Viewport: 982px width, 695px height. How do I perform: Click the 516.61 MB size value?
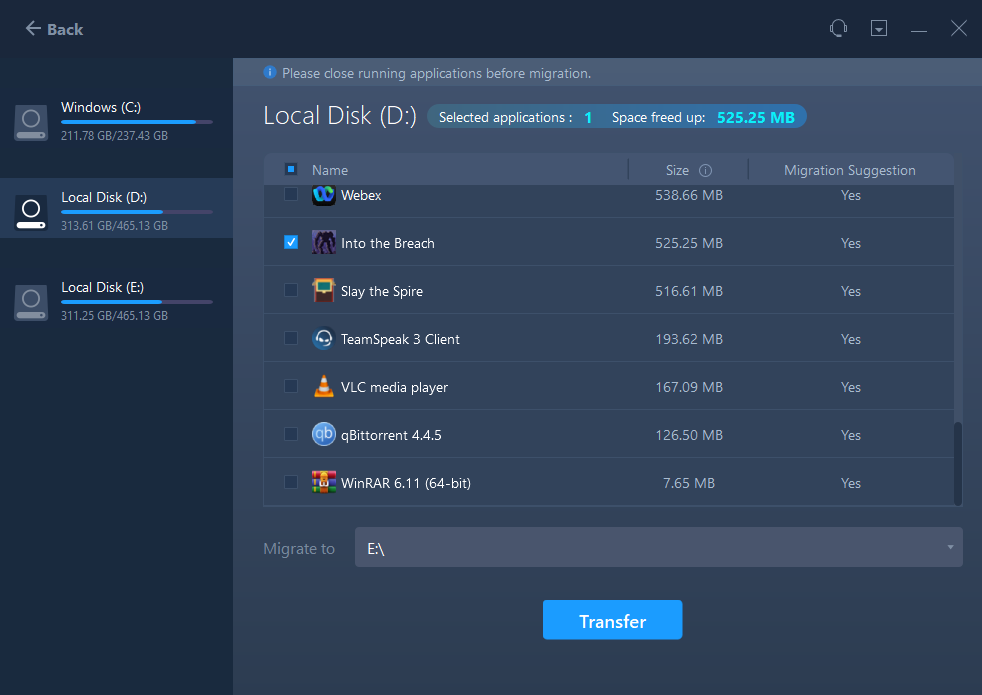pyautogui.click(x=689, y=291)
